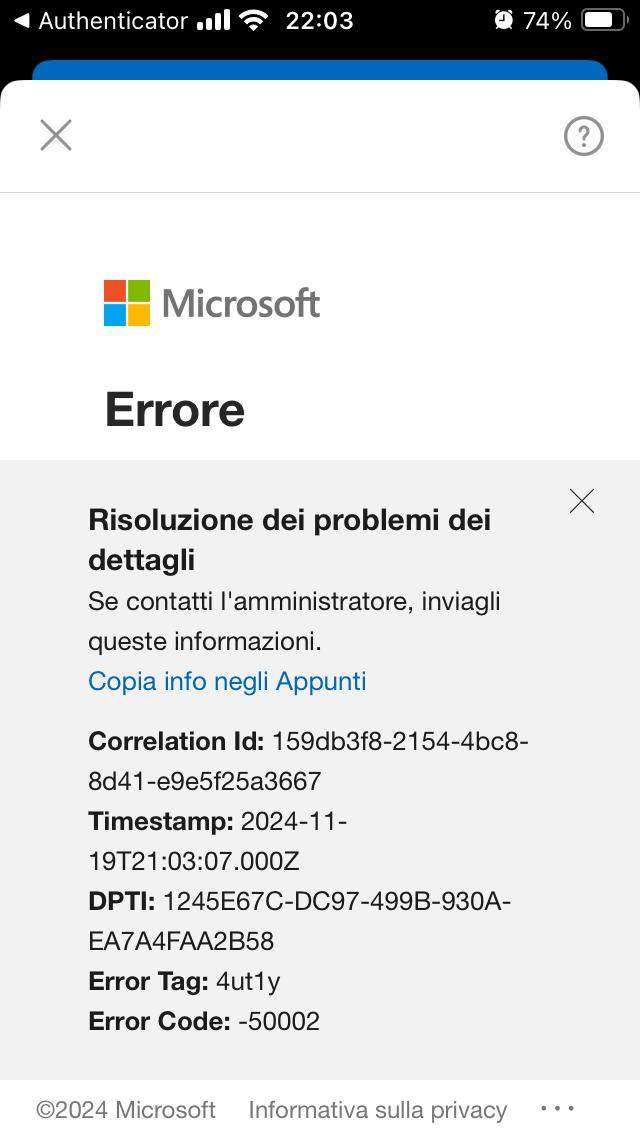This screenshot has height=1136, width=640.
Task: Tap the 22:03 clock in status bar
Action: [319, 20]
